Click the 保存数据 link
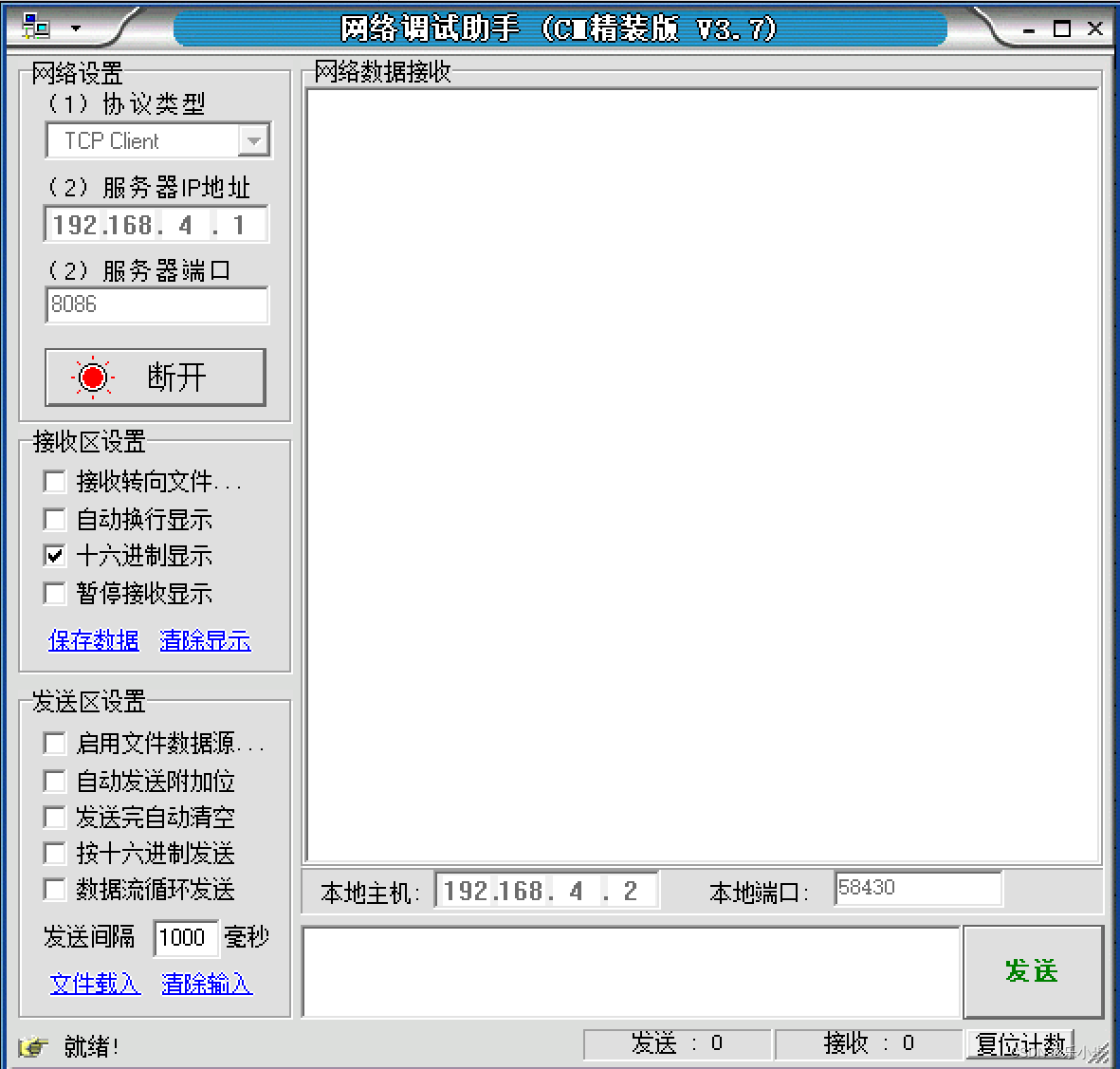Viewport: 1120px width, 1069px height. coord(93,640)
